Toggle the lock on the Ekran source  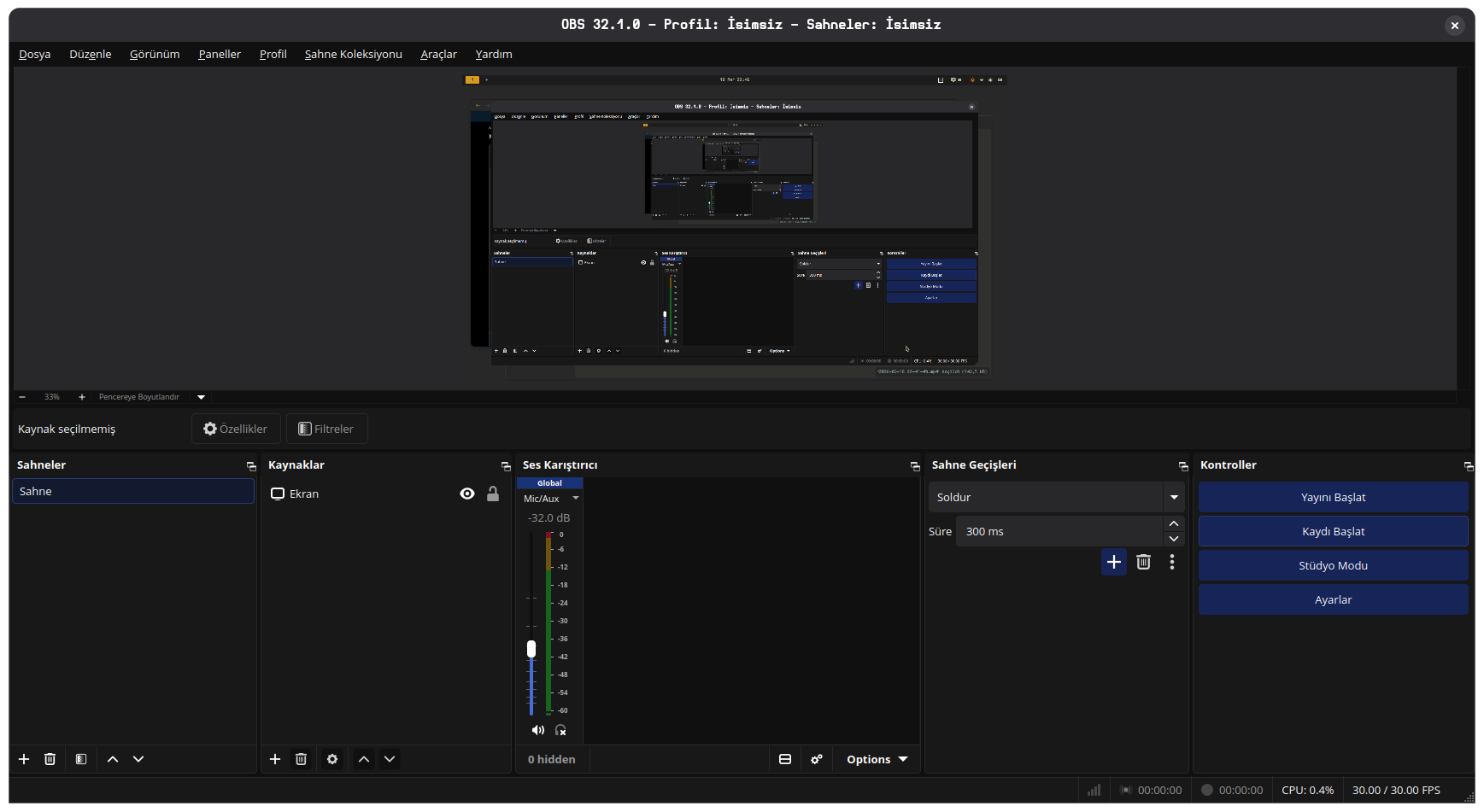(493, 494)
